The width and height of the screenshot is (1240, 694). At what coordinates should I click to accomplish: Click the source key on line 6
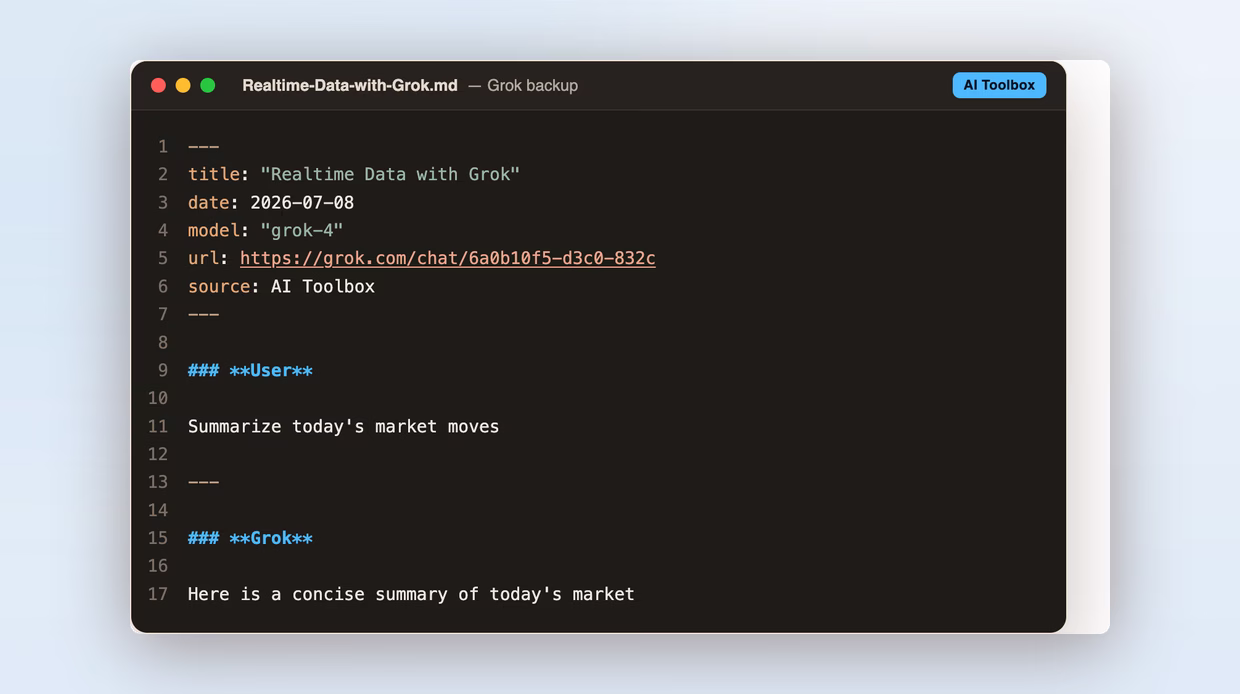pos(219,286)
